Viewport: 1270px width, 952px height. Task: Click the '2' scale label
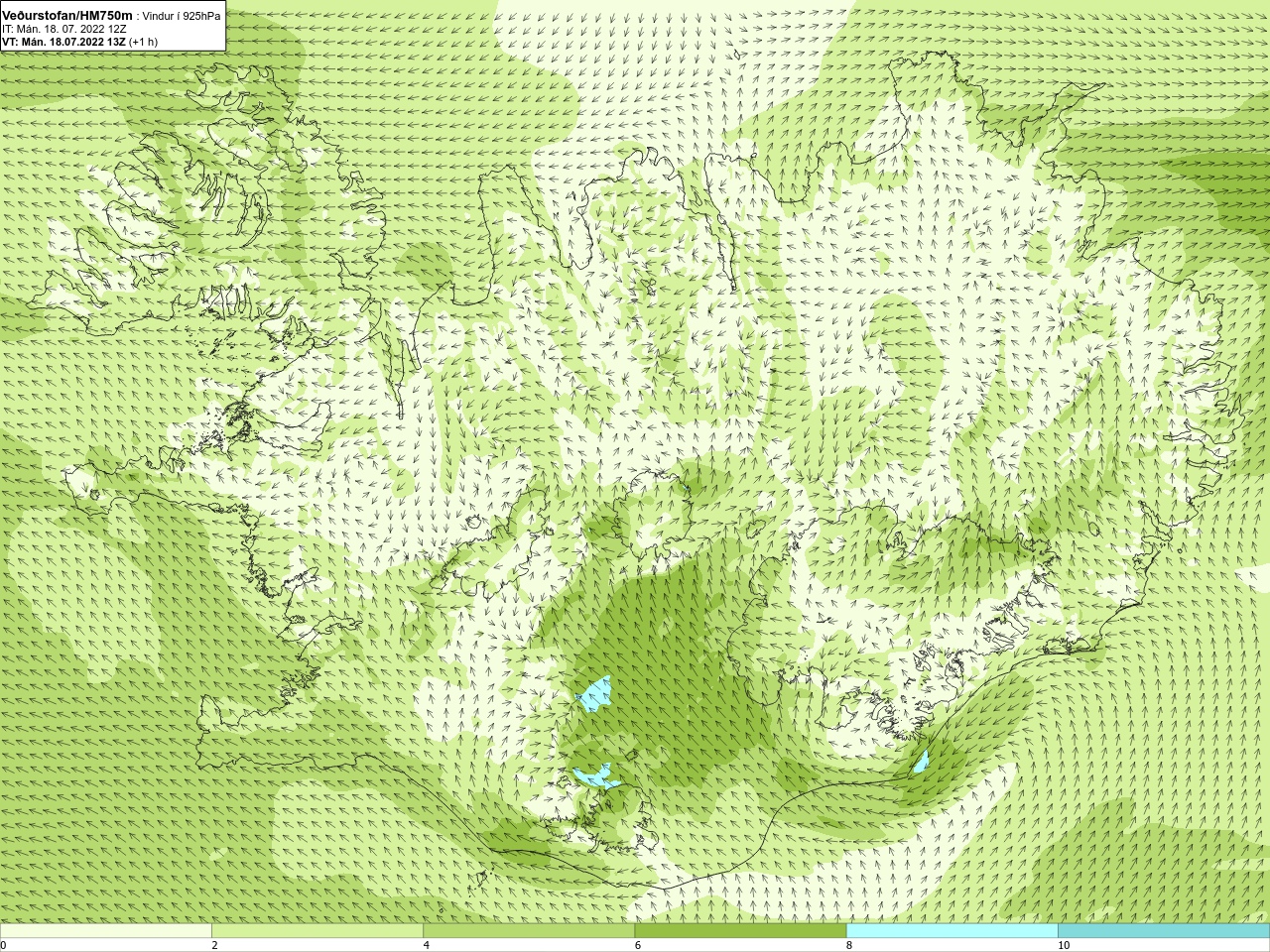(214, 945)
